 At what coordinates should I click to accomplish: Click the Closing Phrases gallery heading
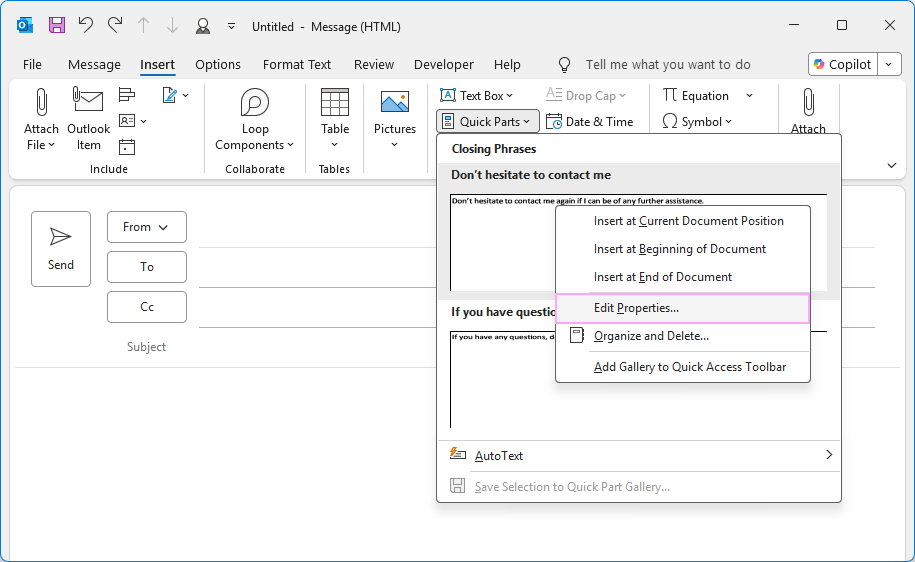(x=494, y=149)
